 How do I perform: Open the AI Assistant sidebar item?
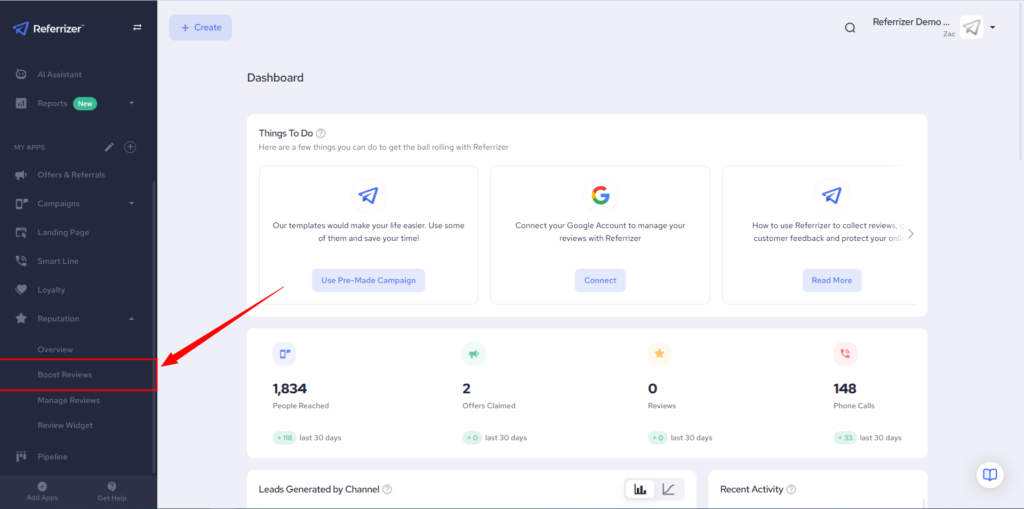[59, 75]
